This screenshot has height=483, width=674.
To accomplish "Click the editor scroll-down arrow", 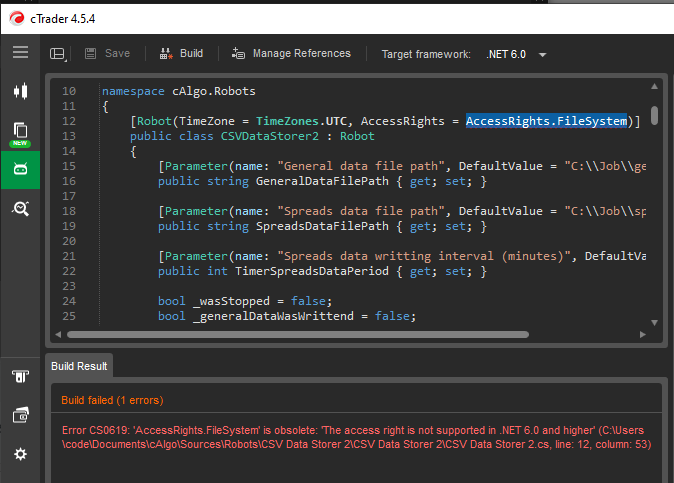I will pos(654,323).
